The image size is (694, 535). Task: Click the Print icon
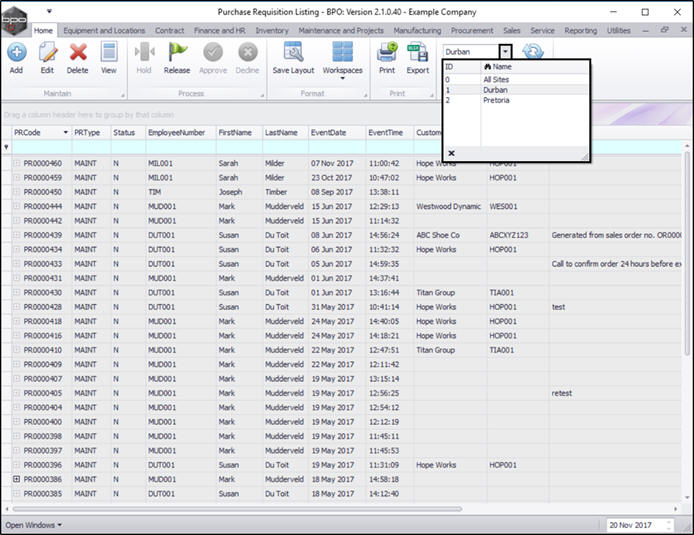387,52
